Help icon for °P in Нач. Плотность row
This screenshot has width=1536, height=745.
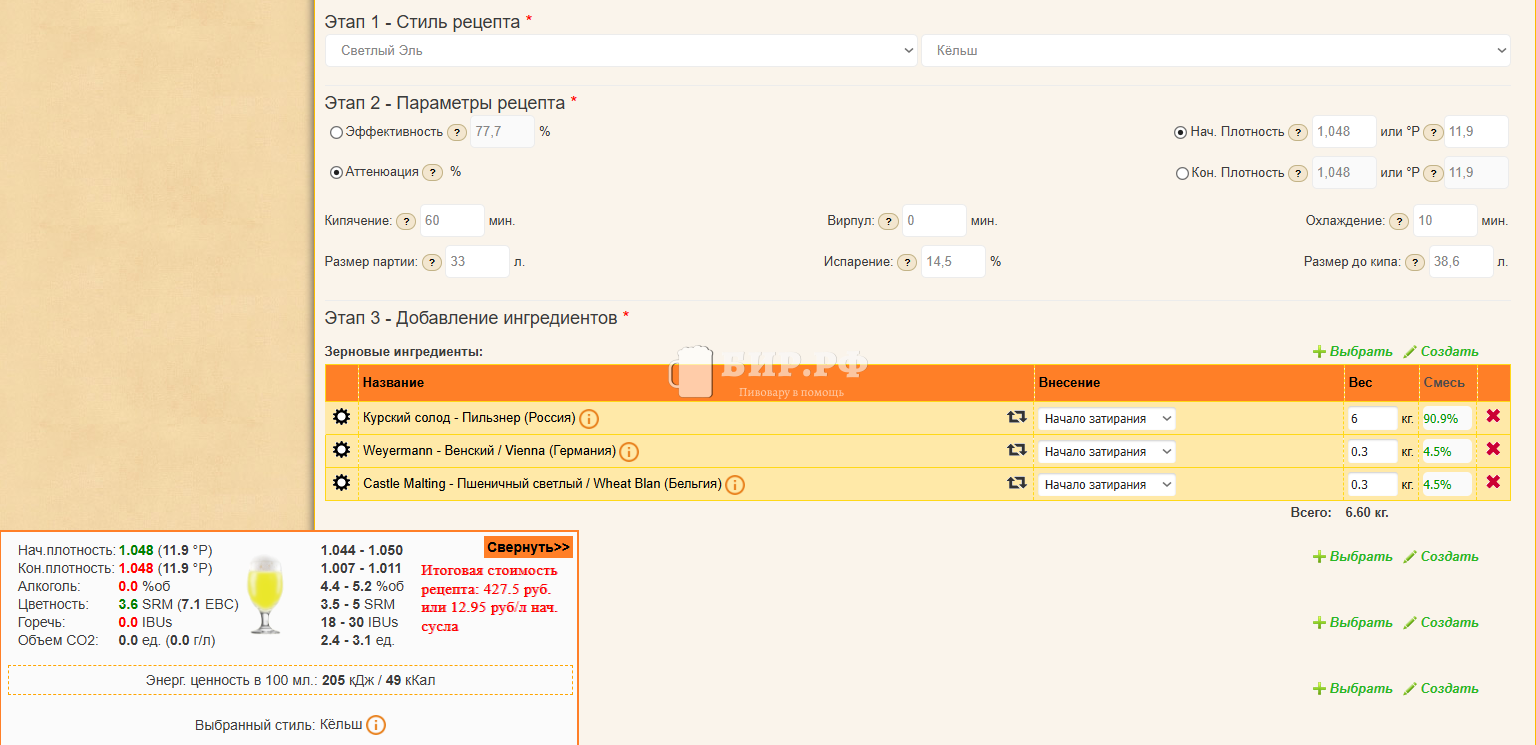[x=1433, y=132]
